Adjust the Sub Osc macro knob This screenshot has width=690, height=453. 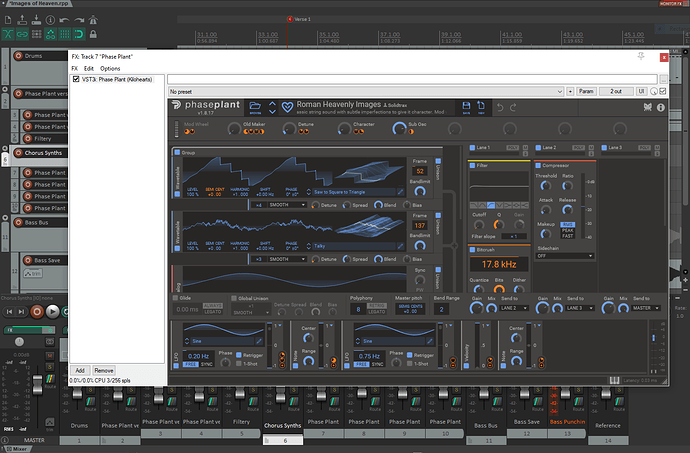tap(399, 128)
